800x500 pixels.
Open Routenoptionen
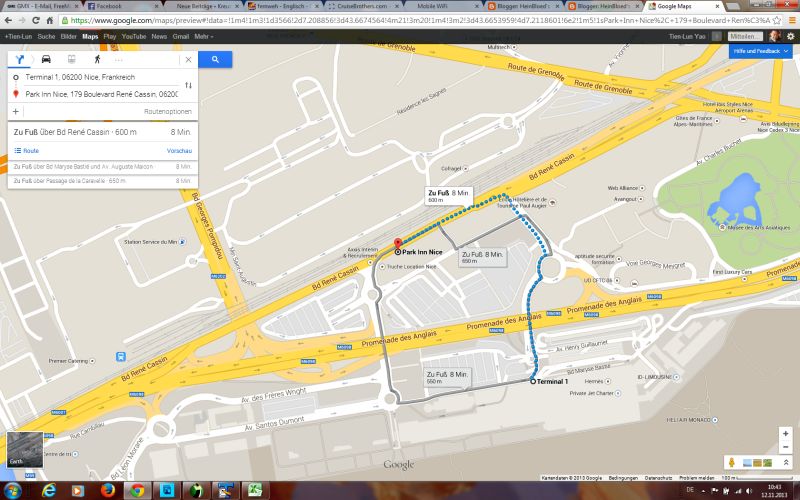(168, 111)
